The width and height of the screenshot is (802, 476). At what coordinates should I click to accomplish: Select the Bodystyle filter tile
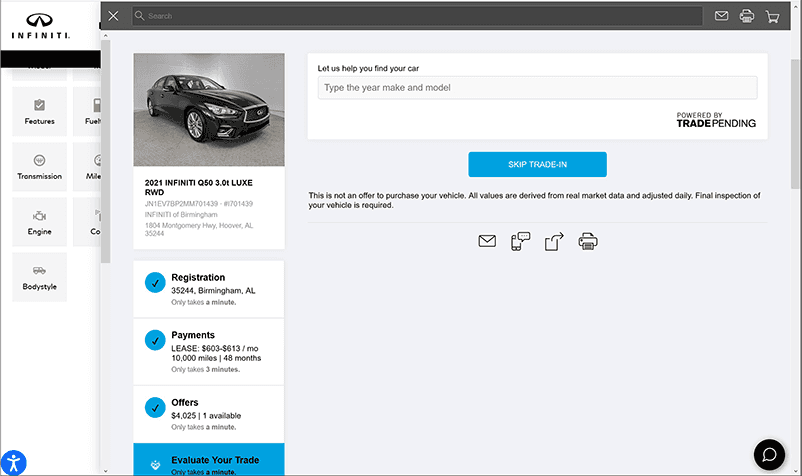[39, 277]
